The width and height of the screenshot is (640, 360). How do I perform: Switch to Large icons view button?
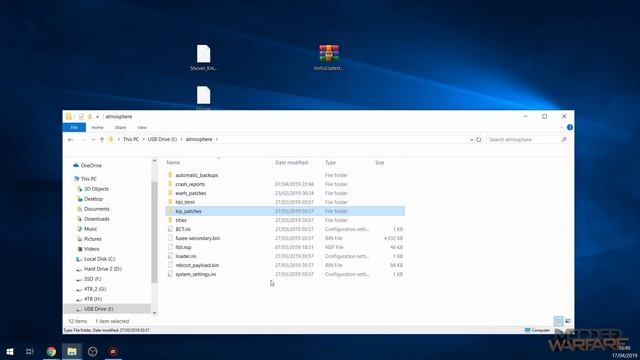(x=568, y=321)
